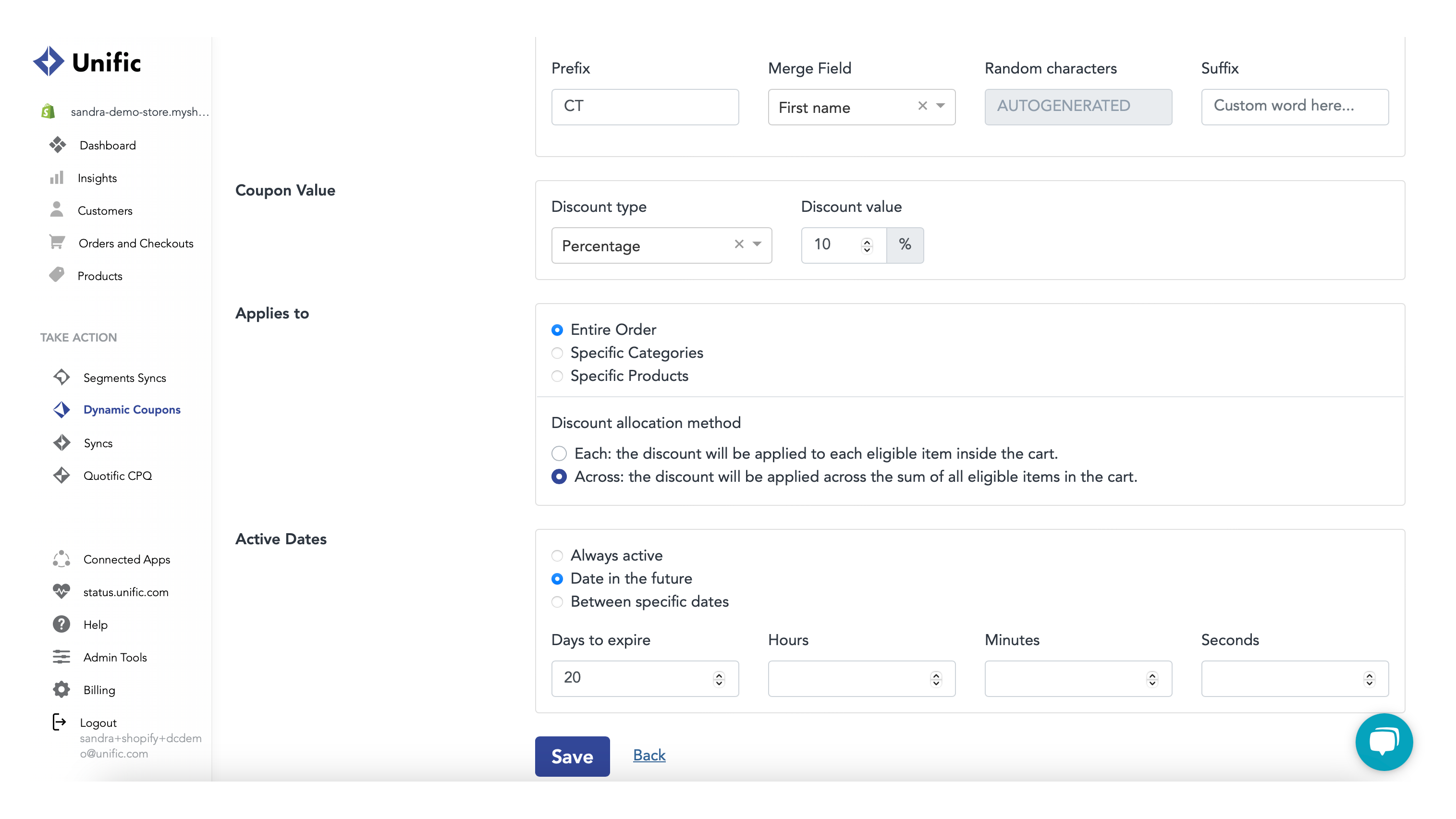Image resolution: width=1456 pixels, height=819 pixels.
Task: Click the Billing gear icon
Action: [x=61, y=690]
